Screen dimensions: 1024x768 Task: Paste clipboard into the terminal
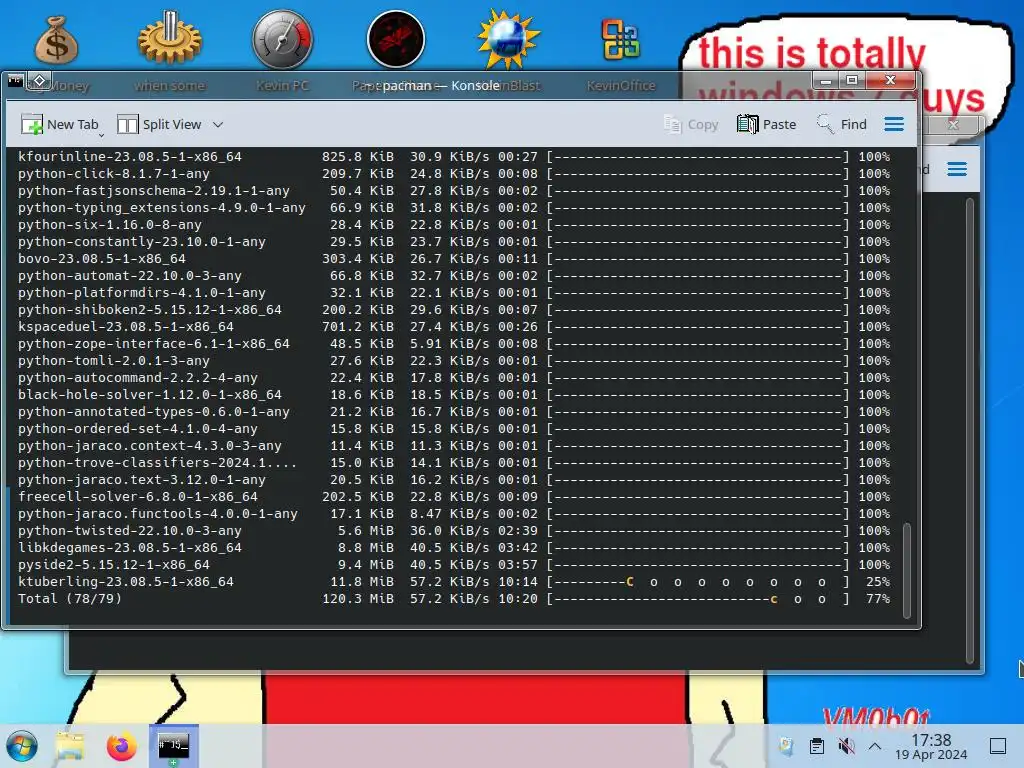(x=767, y=124)
